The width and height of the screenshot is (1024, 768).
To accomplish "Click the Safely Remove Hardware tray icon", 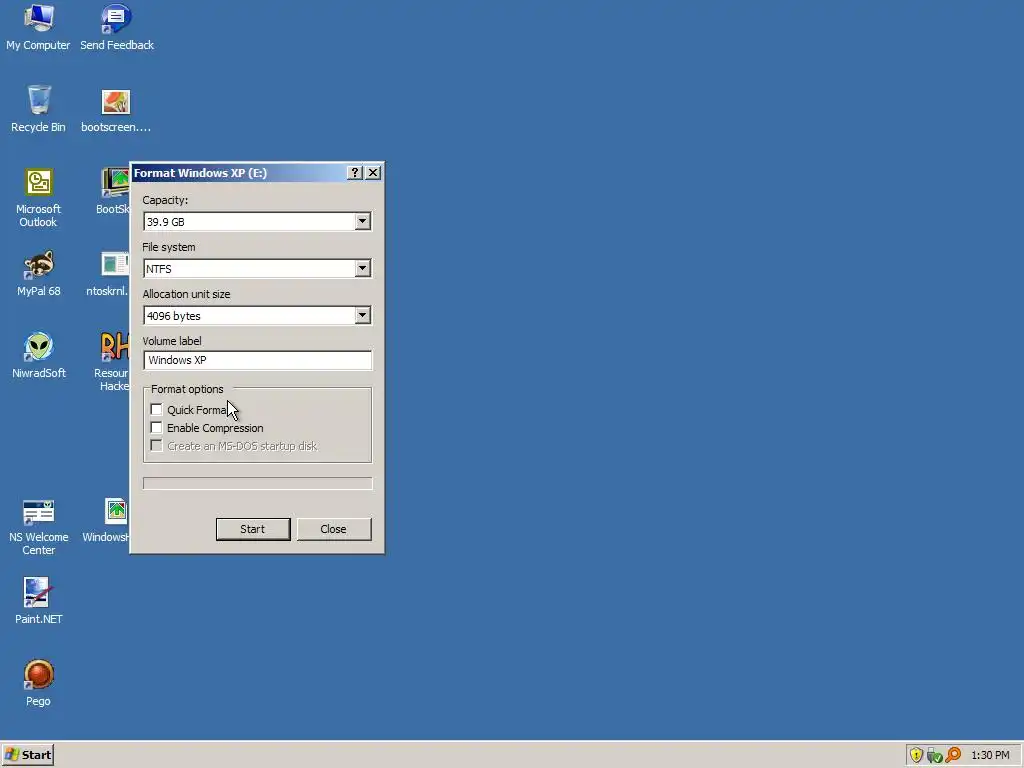I will pos(934,755).
